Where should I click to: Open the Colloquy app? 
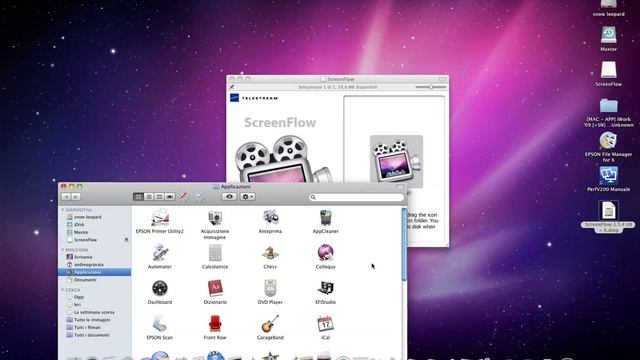(x=325, y=253)
